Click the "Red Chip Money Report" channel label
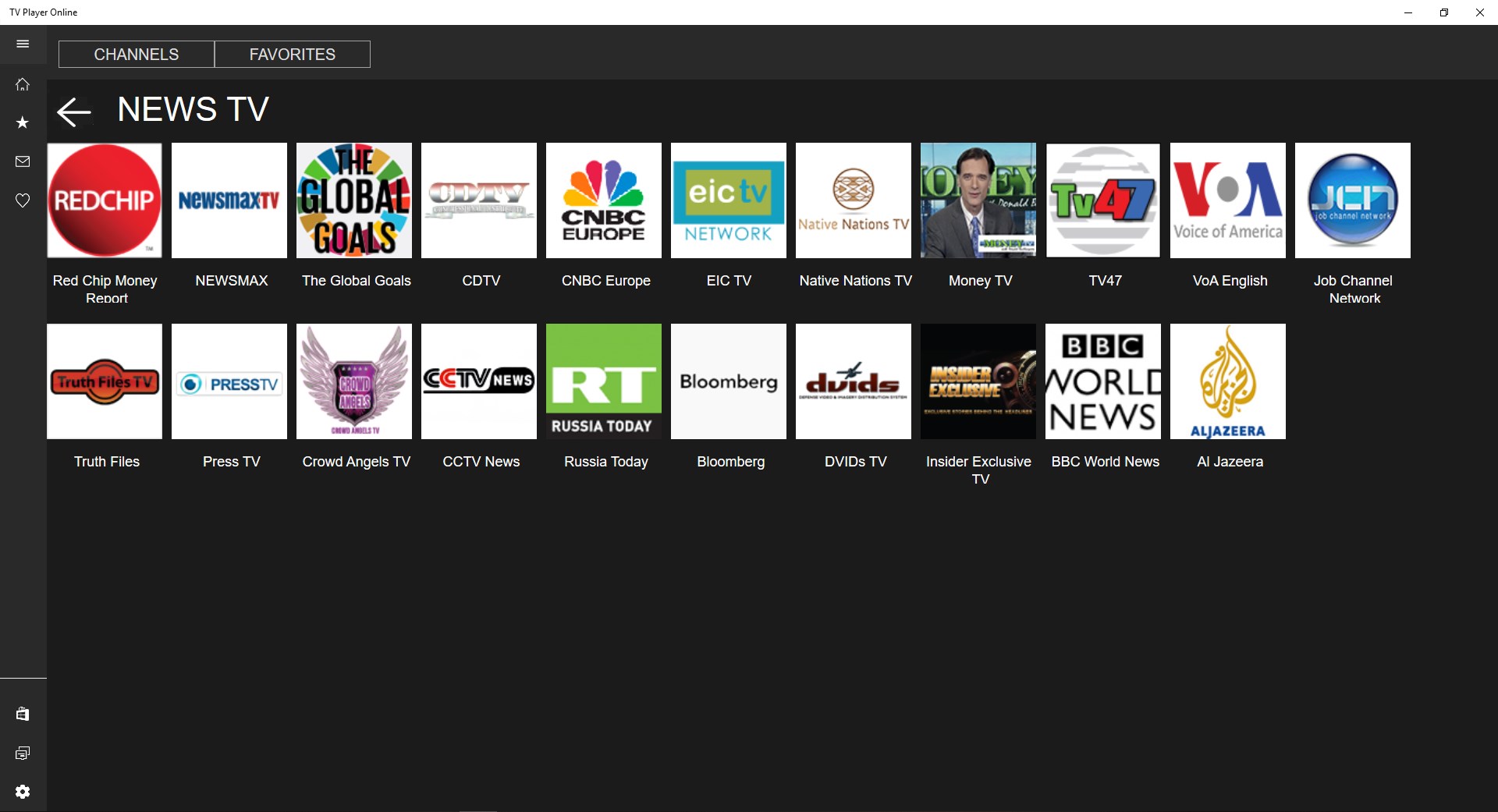Screen dimensions: 1498x812 coord(105,289)
